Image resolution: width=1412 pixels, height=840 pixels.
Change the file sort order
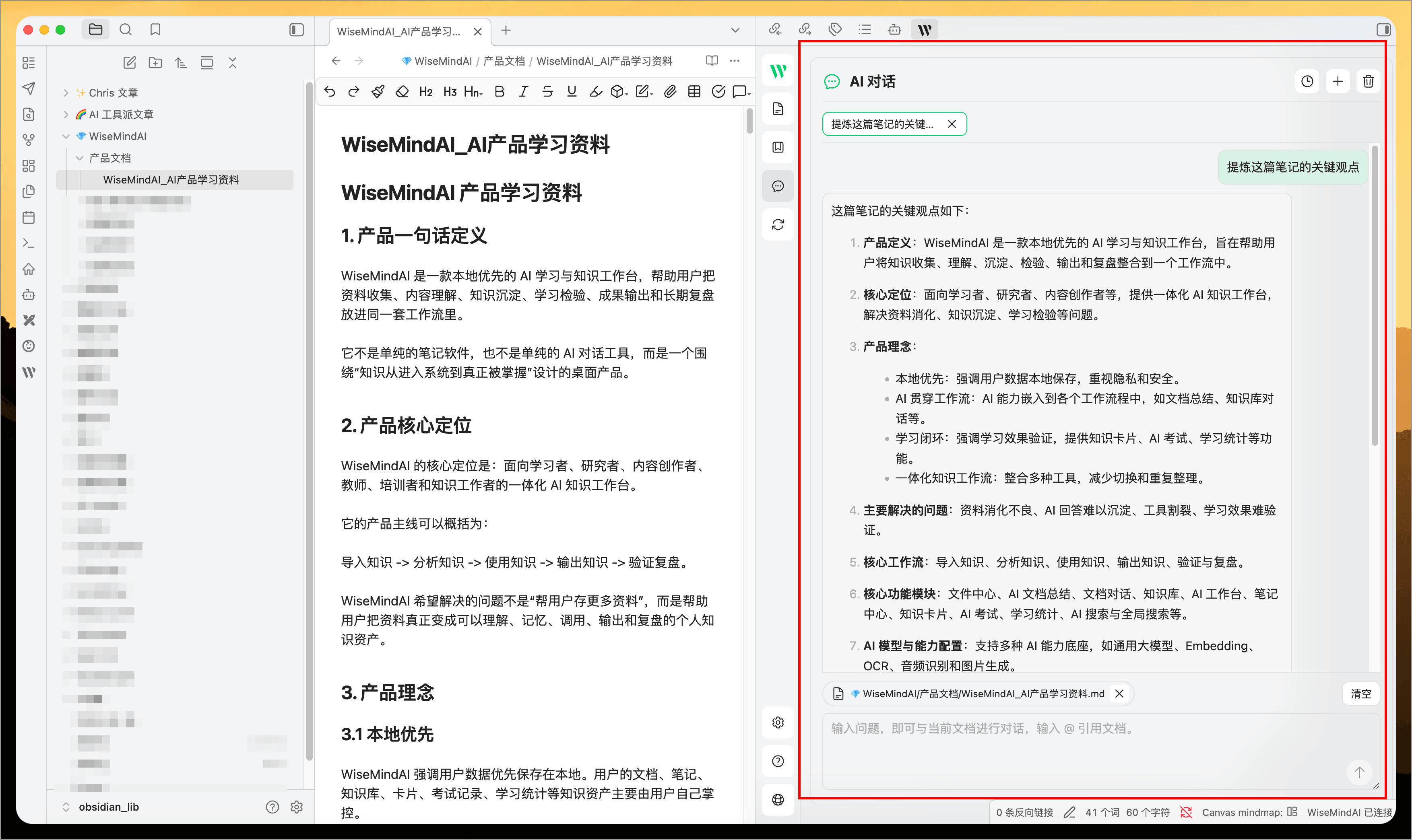181,62
